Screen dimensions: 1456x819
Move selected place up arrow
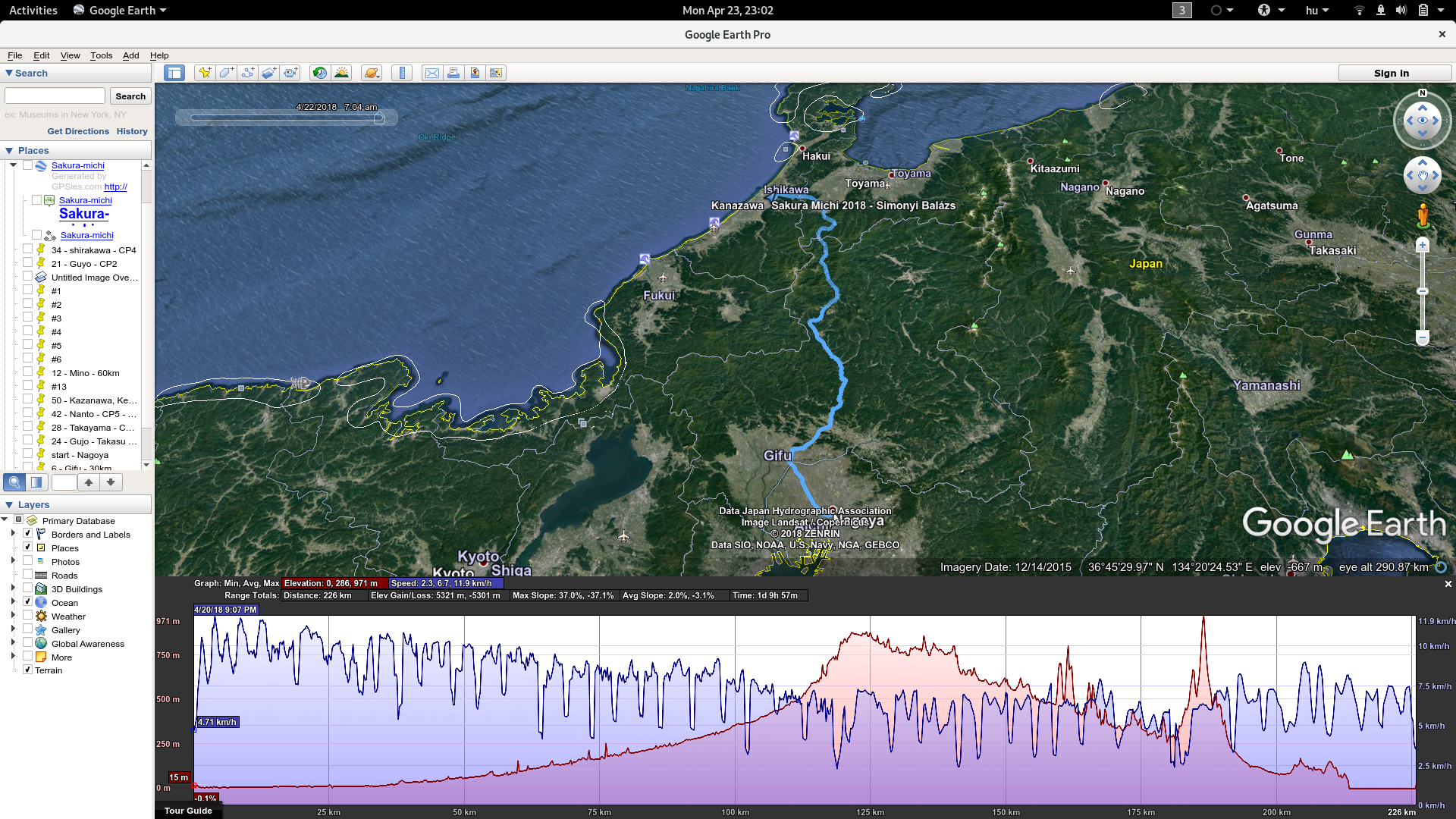(89, 482)
